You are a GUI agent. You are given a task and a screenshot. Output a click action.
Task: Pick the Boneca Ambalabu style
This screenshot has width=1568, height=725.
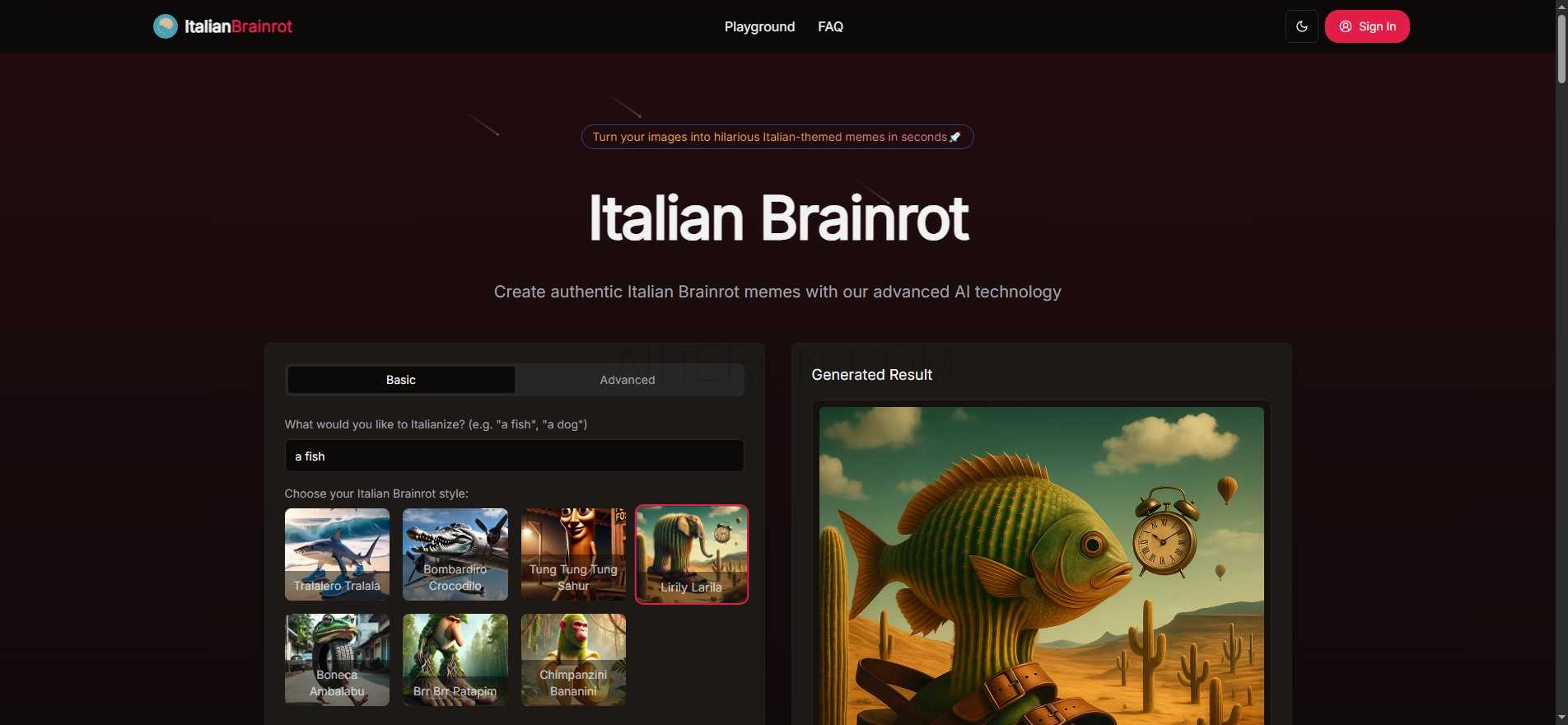point(337,659)
